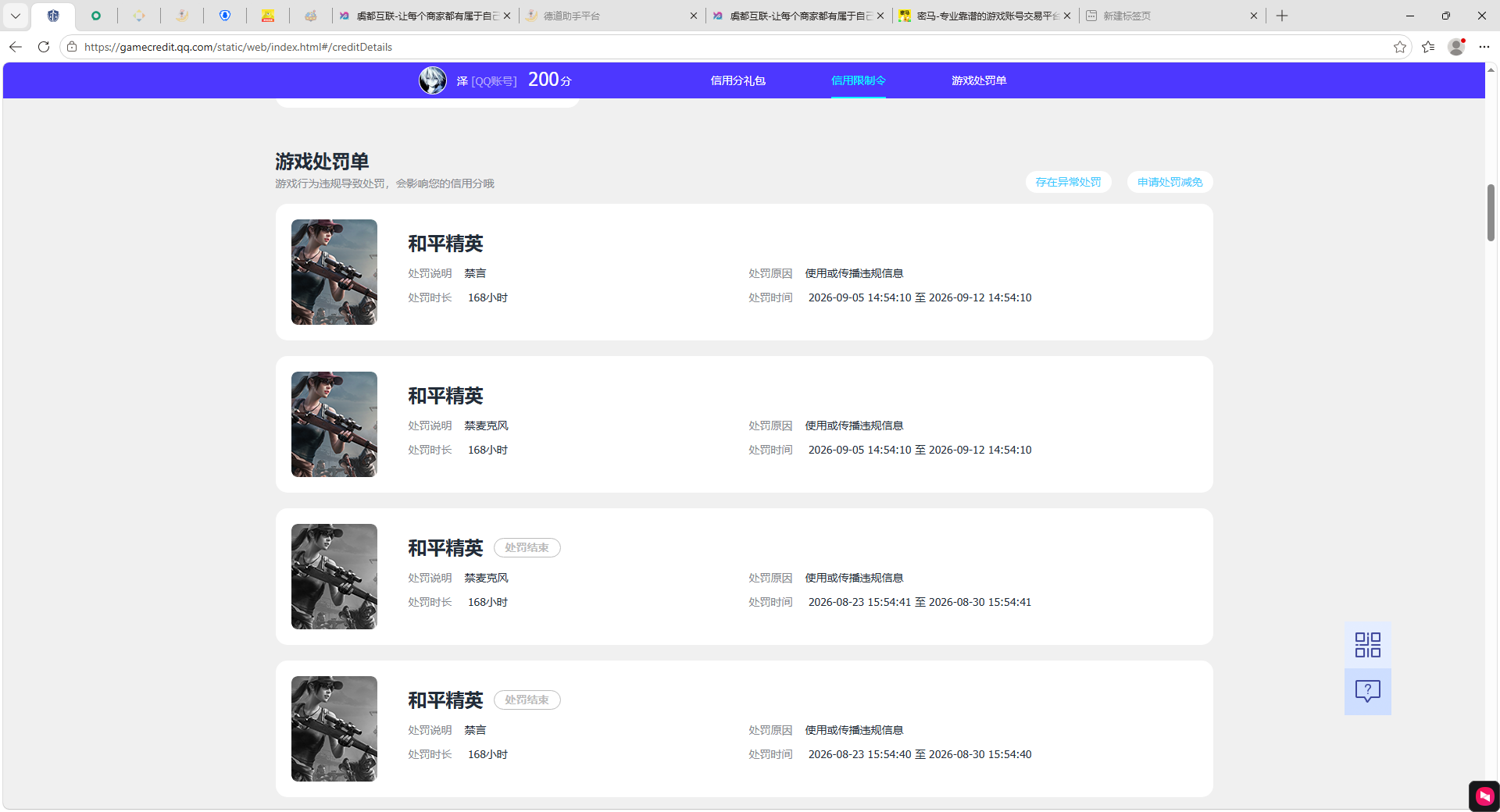Switch to the colorful diamond pinned tab

[139, 16]
